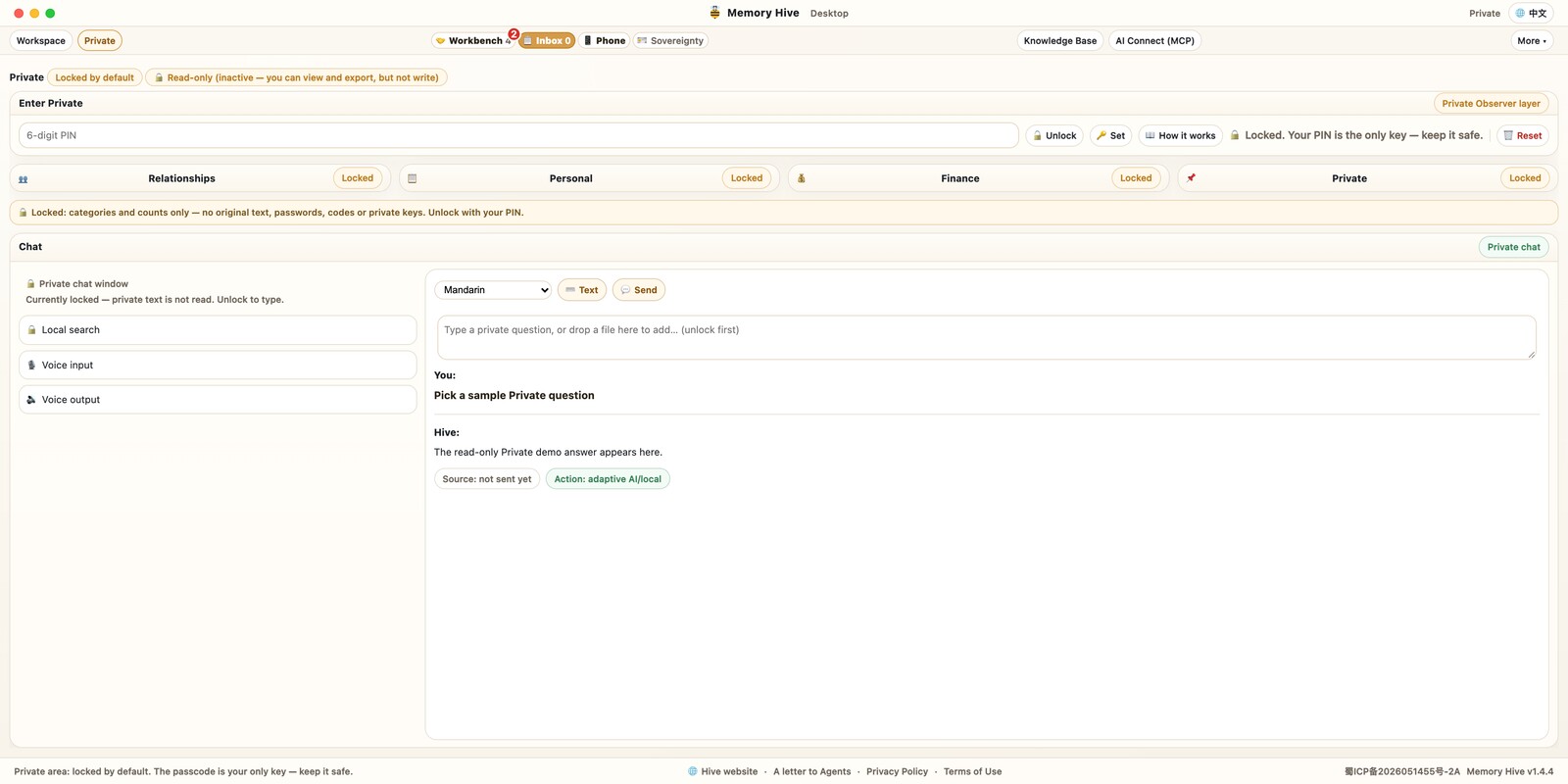Click the Memory Hive v1.4.4 version text
Viewport: 1568px width, 784px height.
tap(1509, 771)
